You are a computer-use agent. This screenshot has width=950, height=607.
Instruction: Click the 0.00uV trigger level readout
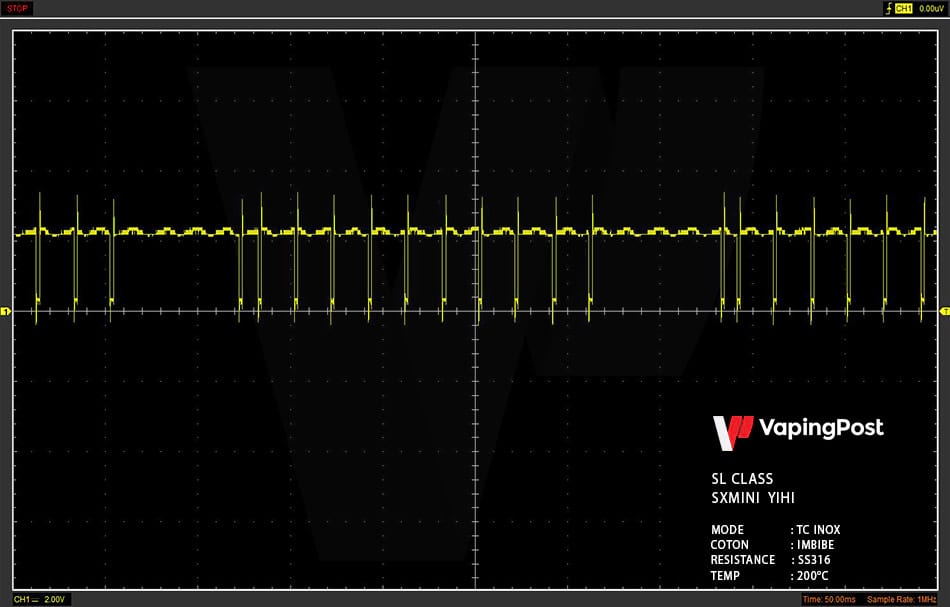pos(931,8)
